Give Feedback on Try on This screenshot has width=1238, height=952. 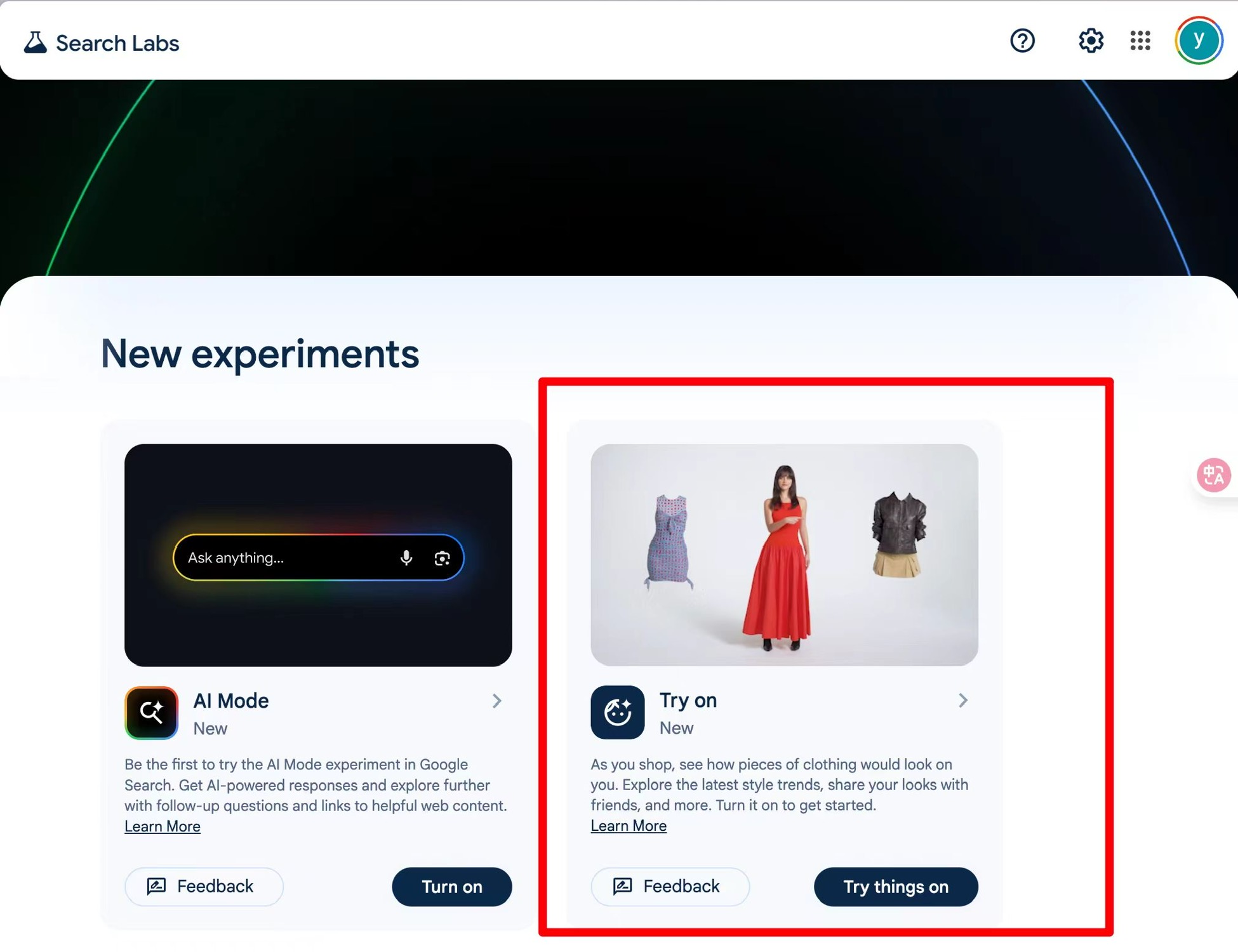pos(670,886)
